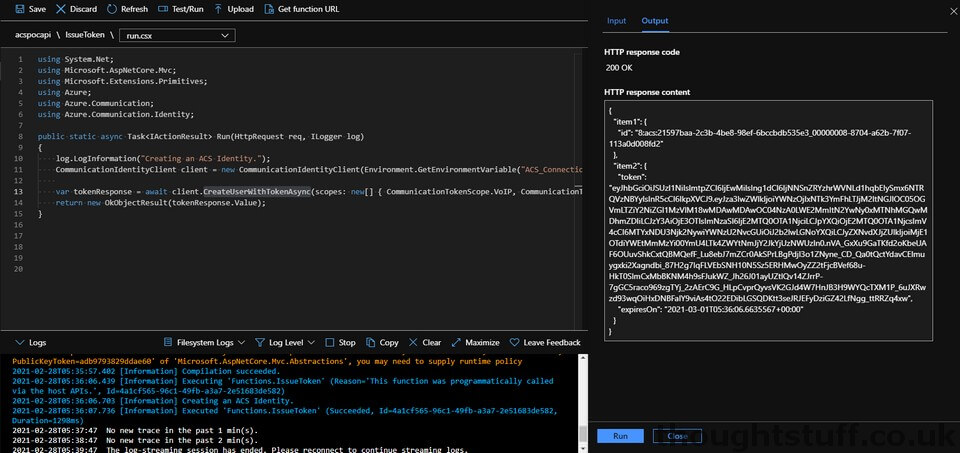Click the Run button
This screenshot has width=960, height=453.
[x=620, y=436]
